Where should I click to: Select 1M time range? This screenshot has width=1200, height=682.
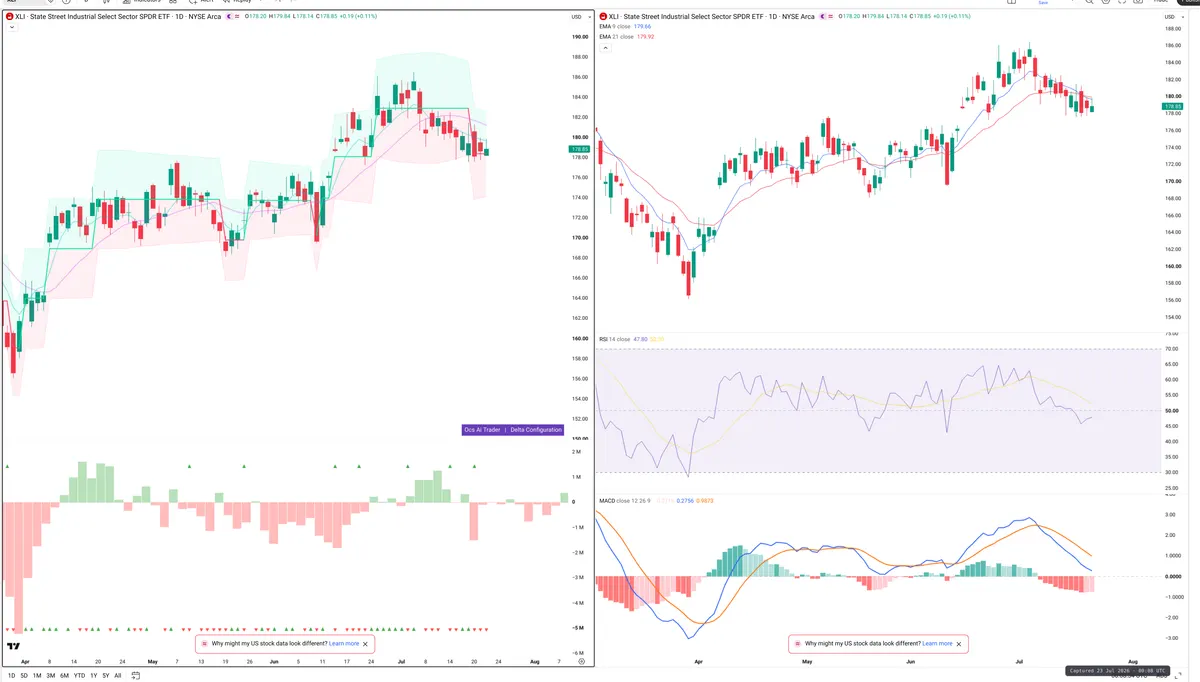point(37,676)
